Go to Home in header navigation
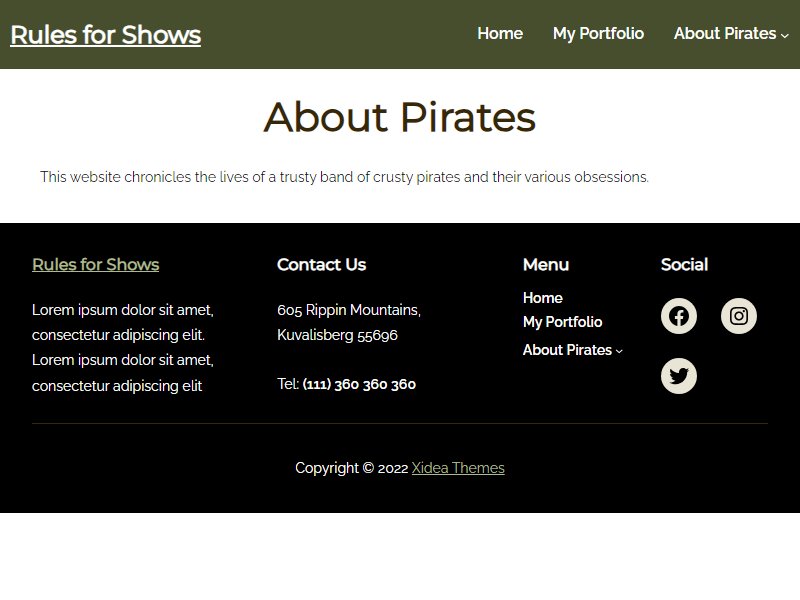 (500, 34)
